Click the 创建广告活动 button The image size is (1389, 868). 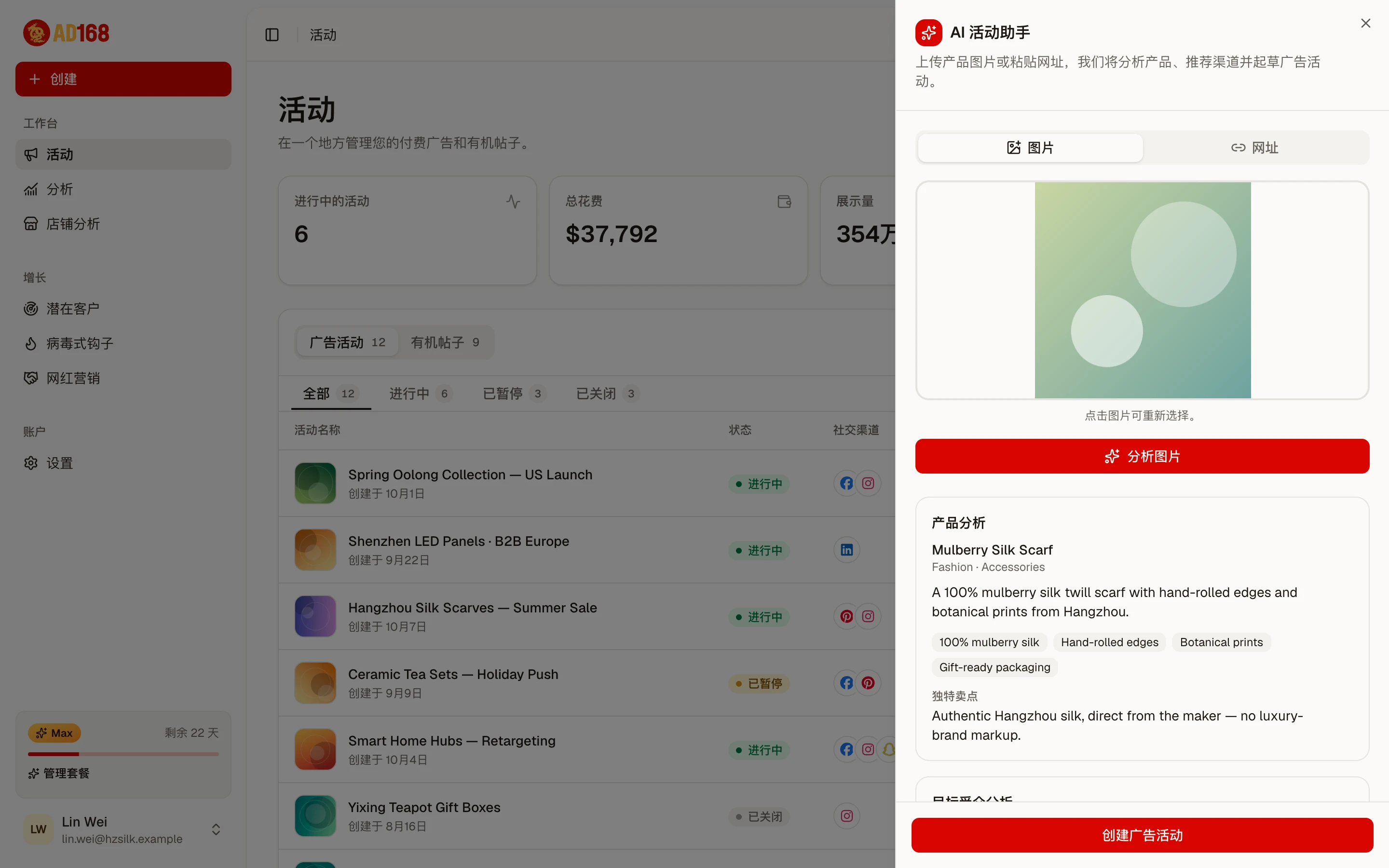(1142, 835)
